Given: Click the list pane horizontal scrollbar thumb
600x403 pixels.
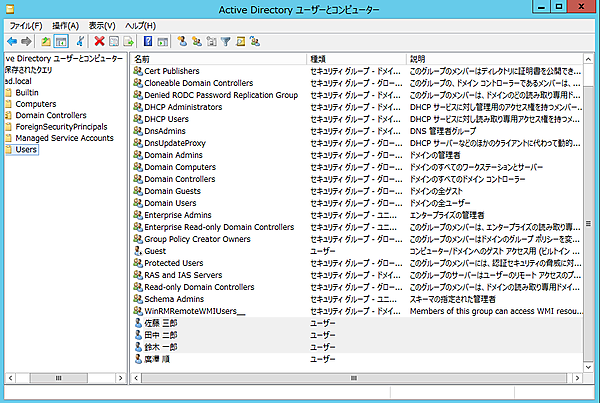Looking at the screenshot, I should click(x=354, y=378).
